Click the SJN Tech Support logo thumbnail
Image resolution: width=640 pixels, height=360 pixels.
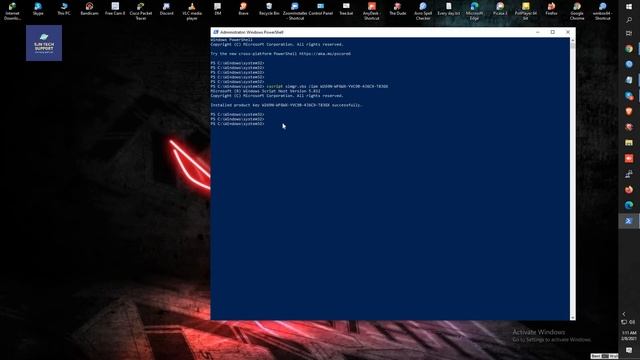click(44, 43)
